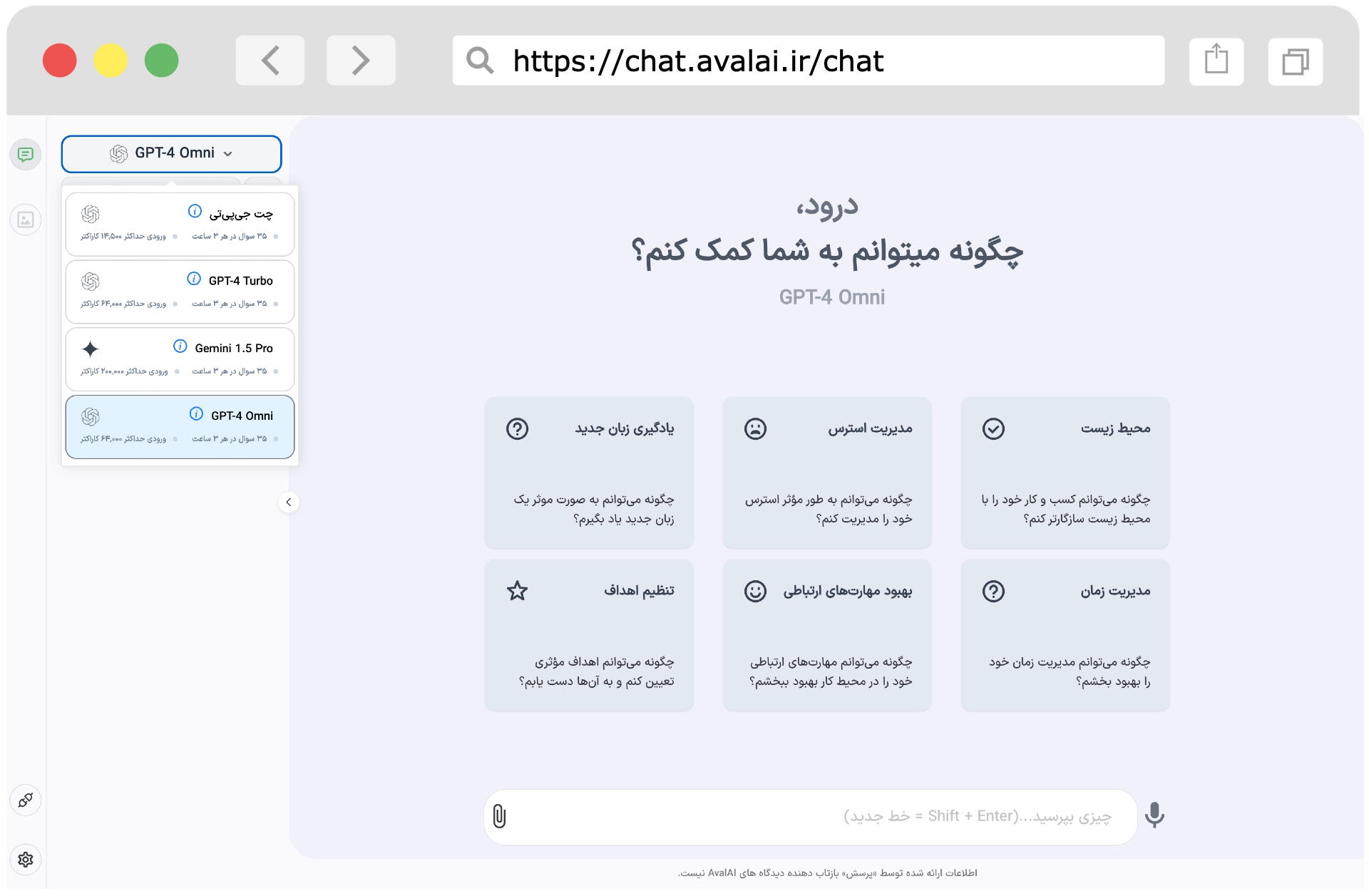This screenshot has height=896, width=1369.
Task: Click smiley icon on بهبود مهارت‌های ارتباطی
Action: [x=756, y=592]
